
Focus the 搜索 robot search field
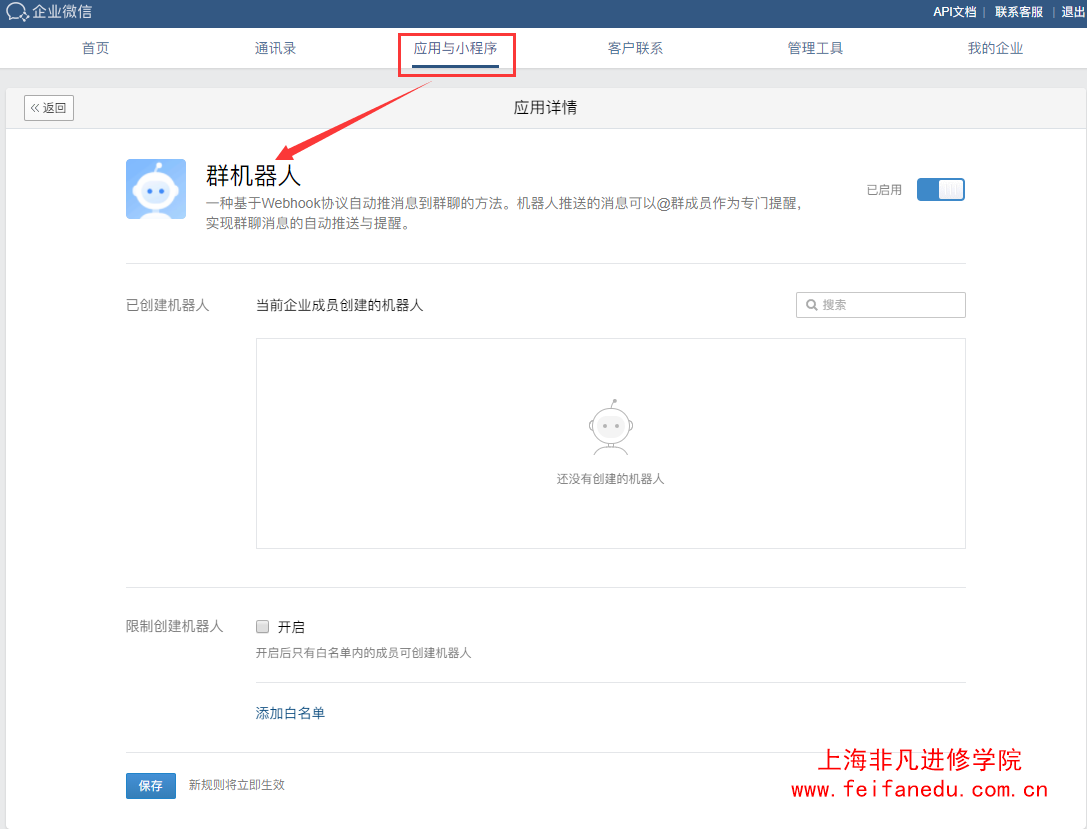(880, 305)
